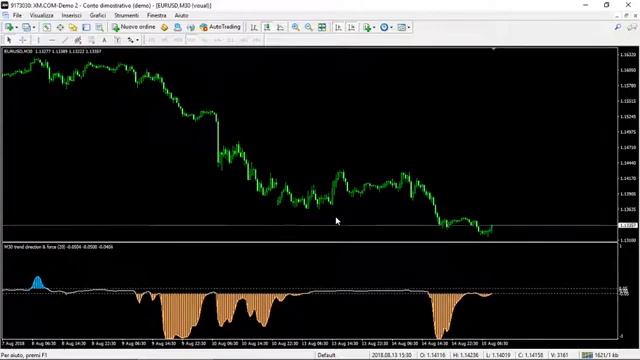Screen dimensions: 640x360
Task: Open the File menu
Action: tap(17, 15)
